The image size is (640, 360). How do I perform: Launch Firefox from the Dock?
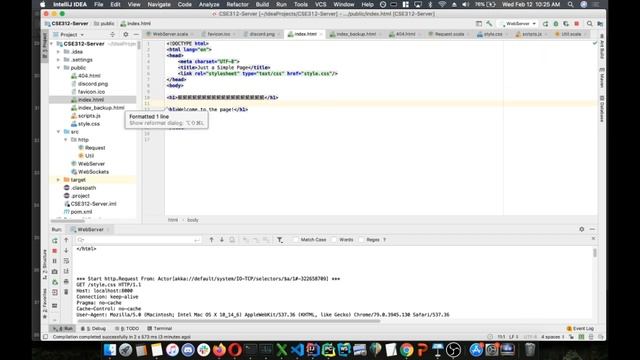219,350
